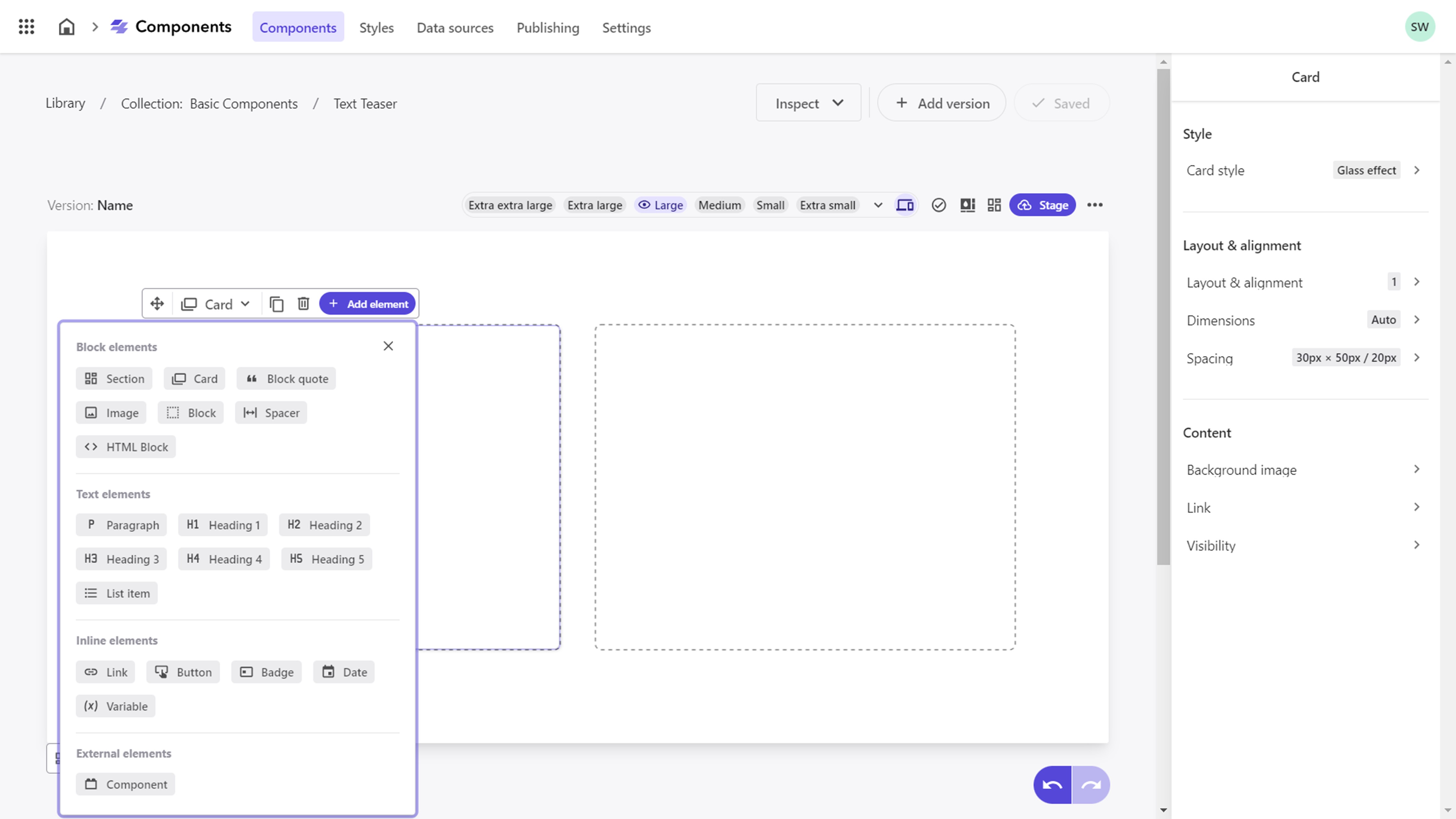The height and width of the screenshot is (819, 1456).
Task: Click the undo arrow icon
Action: click(1052, 784)
